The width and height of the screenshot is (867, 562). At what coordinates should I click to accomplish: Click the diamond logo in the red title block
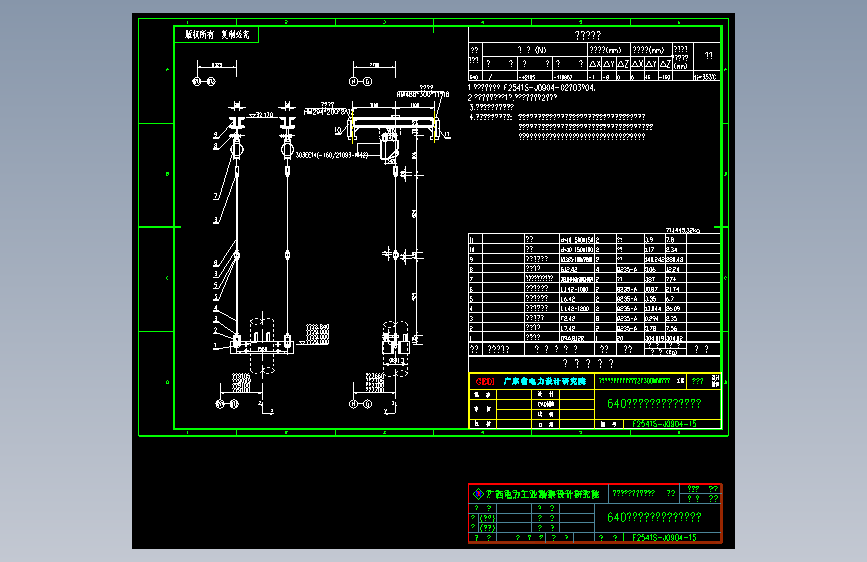(478, 493)
